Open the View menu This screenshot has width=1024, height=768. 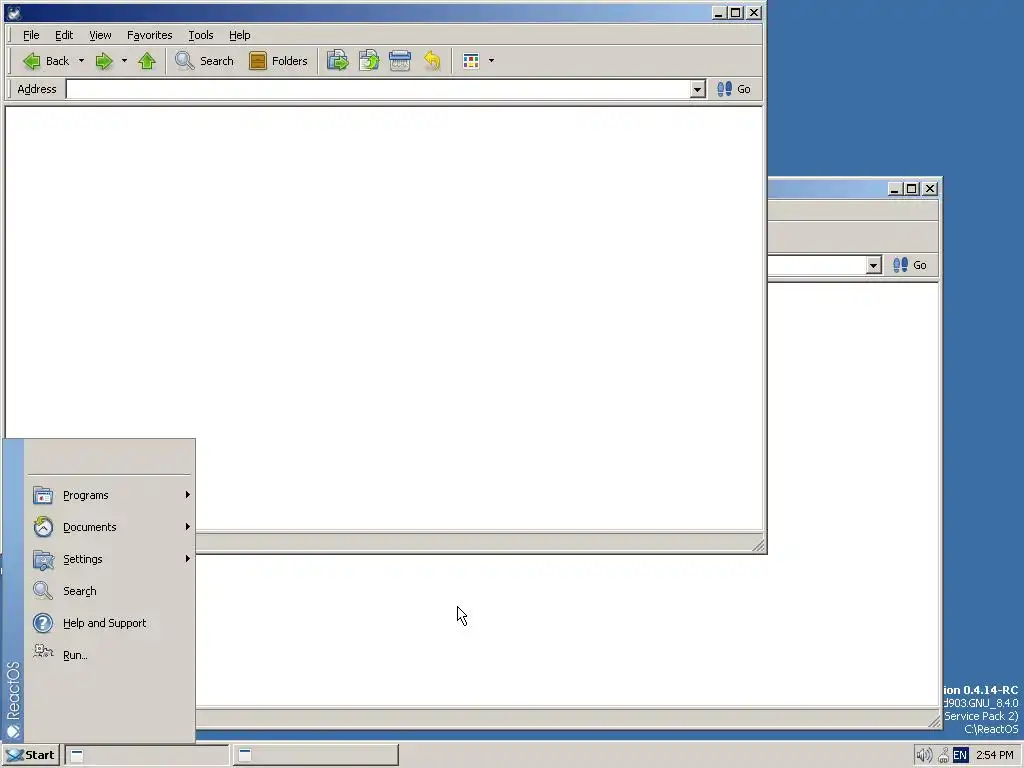(100, 35)
